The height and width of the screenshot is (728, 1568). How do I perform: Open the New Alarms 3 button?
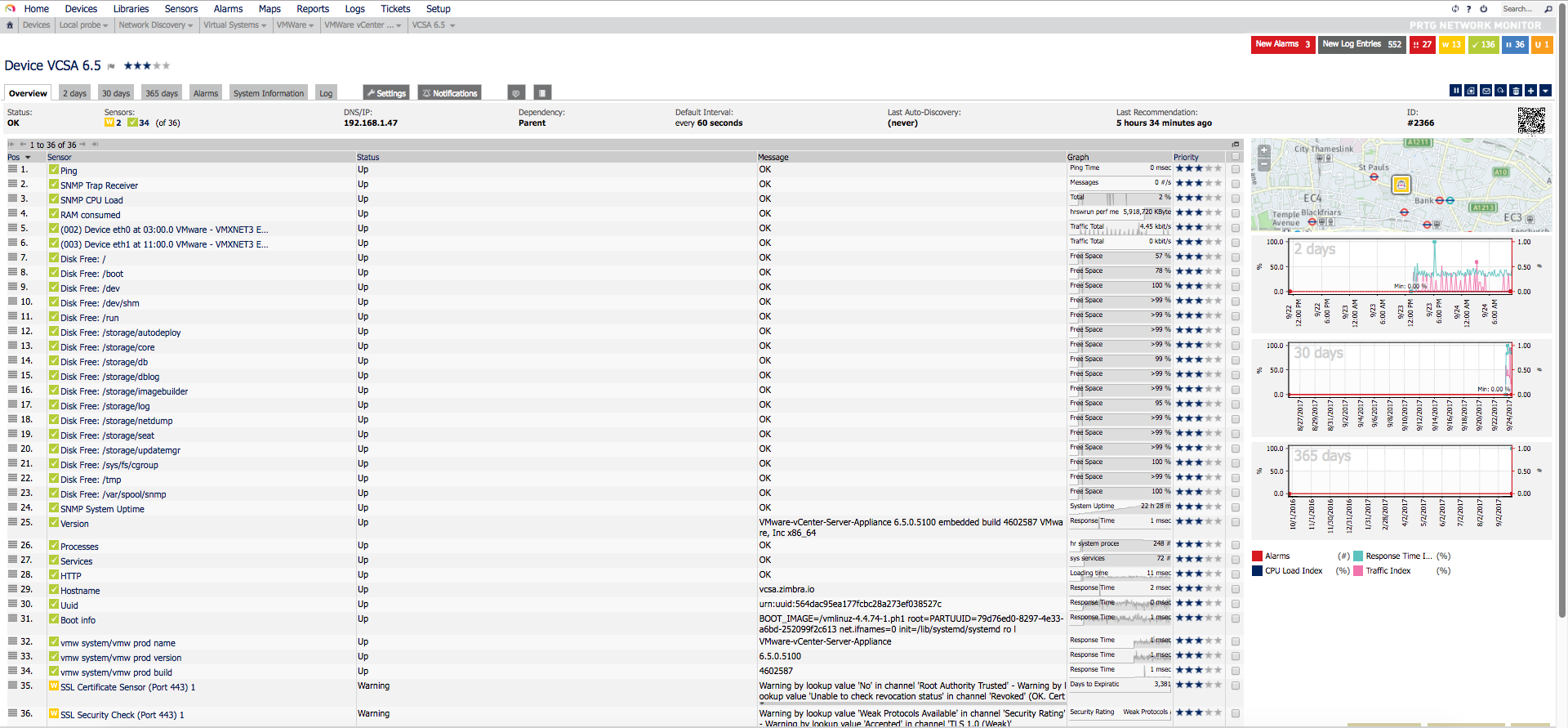1283,44
